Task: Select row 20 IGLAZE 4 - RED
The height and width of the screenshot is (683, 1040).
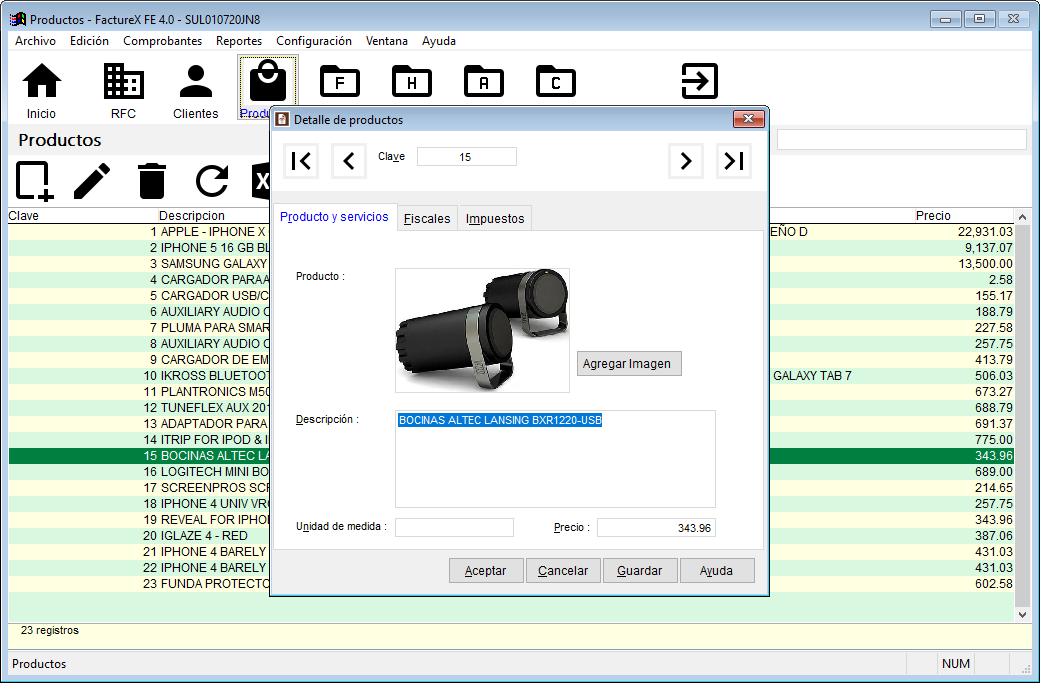Action: [511, 536]
